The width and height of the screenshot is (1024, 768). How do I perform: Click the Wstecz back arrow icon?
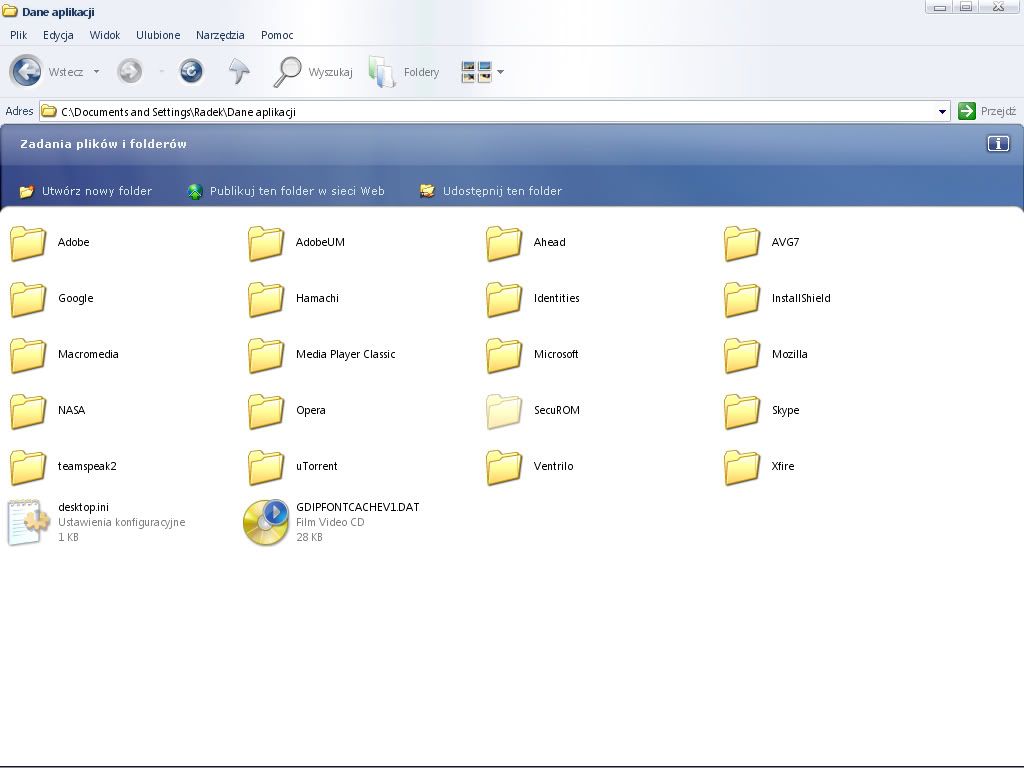26,71
